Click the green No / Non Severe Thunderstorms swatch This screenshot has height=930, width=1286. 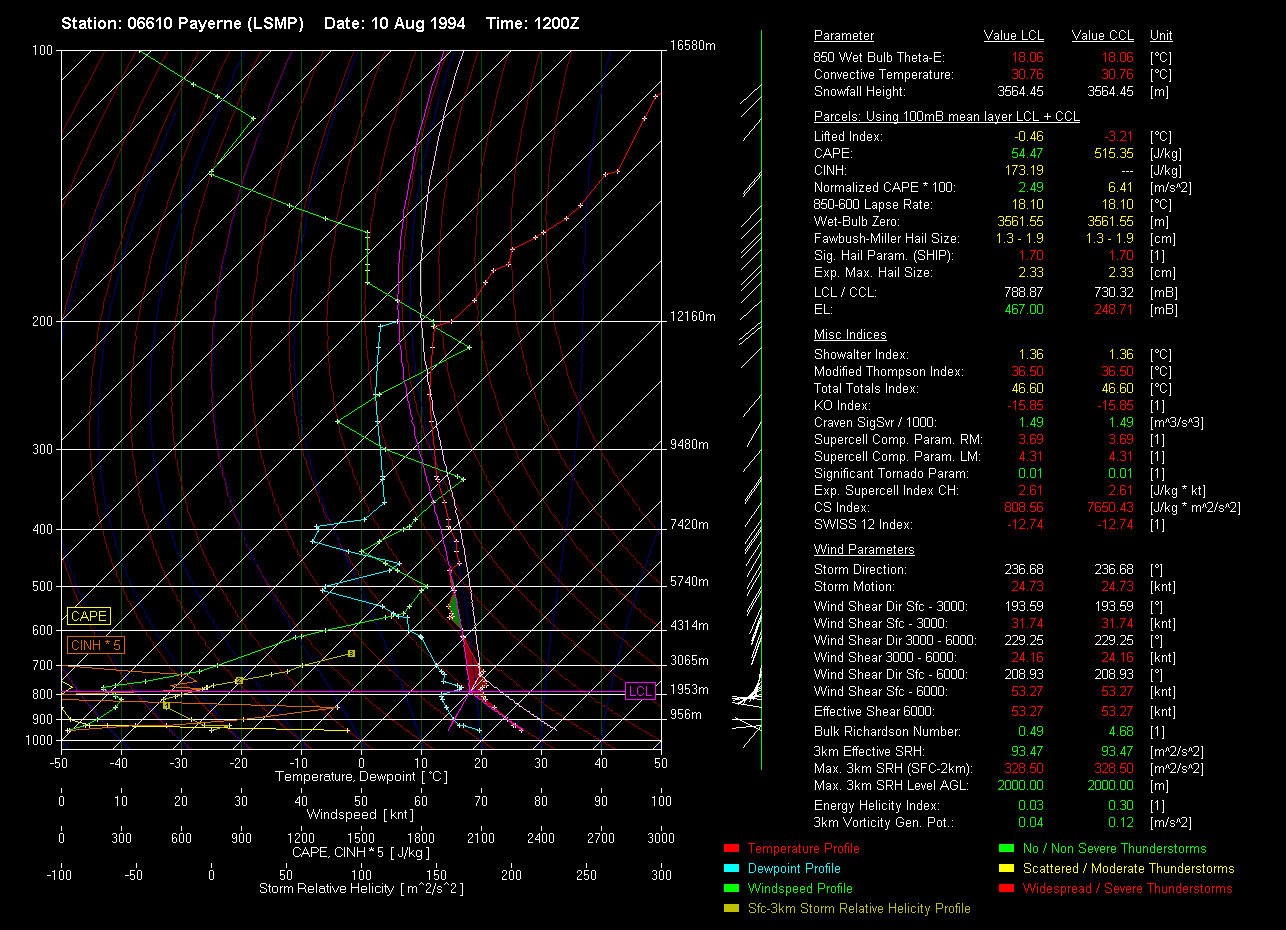(x=1006, y=849)
